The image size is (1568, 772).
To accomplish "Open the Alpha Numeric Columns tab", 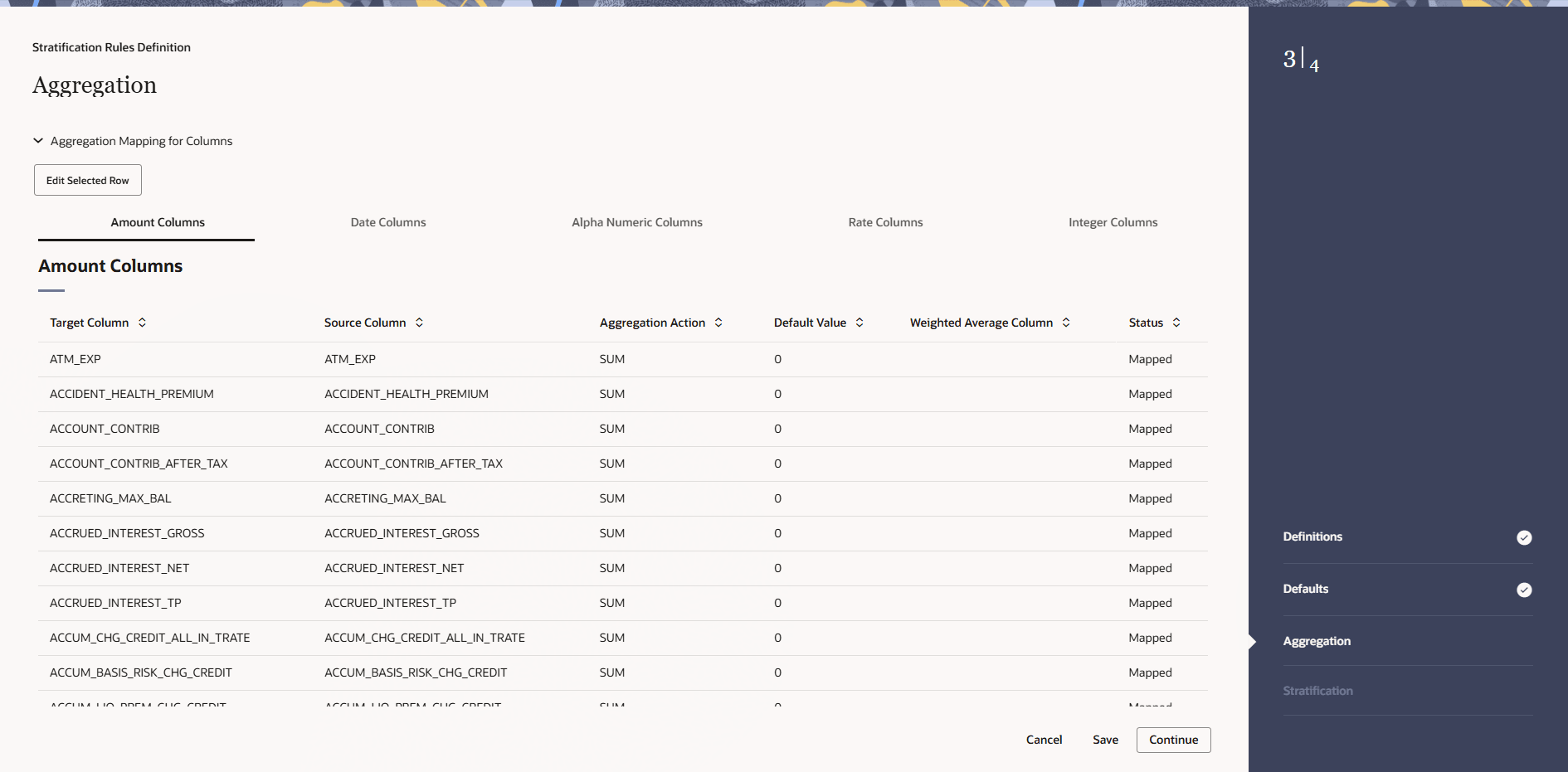I will click(636, 222).
